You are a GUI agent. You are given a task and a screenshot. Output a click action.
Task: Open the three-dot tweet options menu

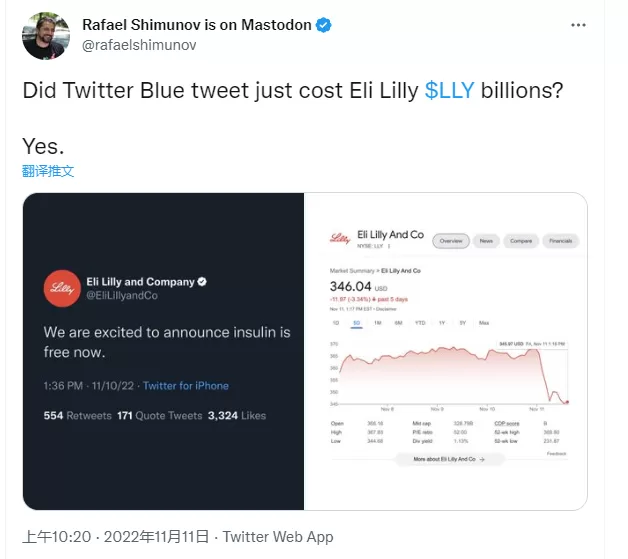click(x=578, y=25)
